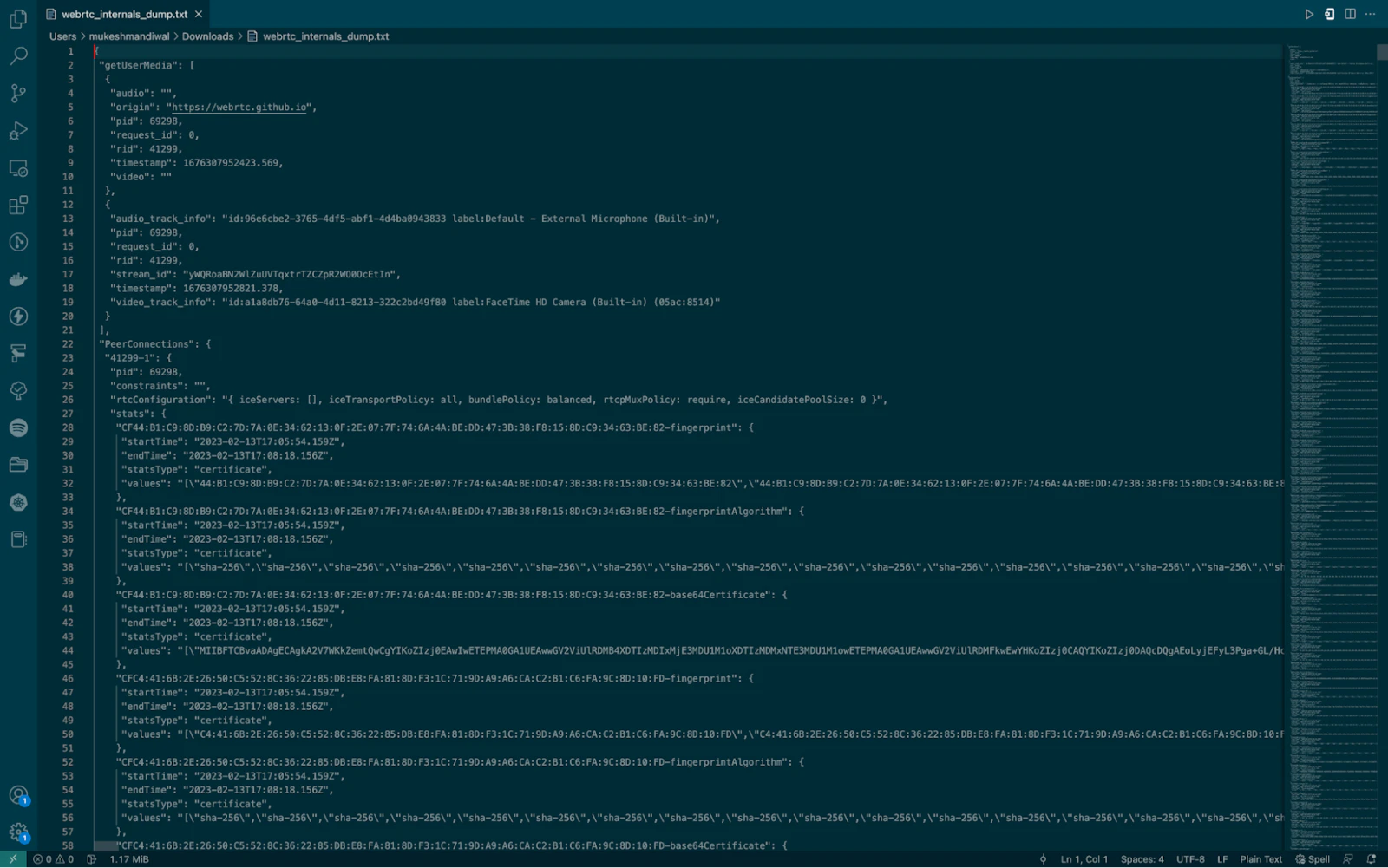Change file encoding UTF-8
The width and height of the screenshot is (1388, 868).
(x=1190, y=859)
